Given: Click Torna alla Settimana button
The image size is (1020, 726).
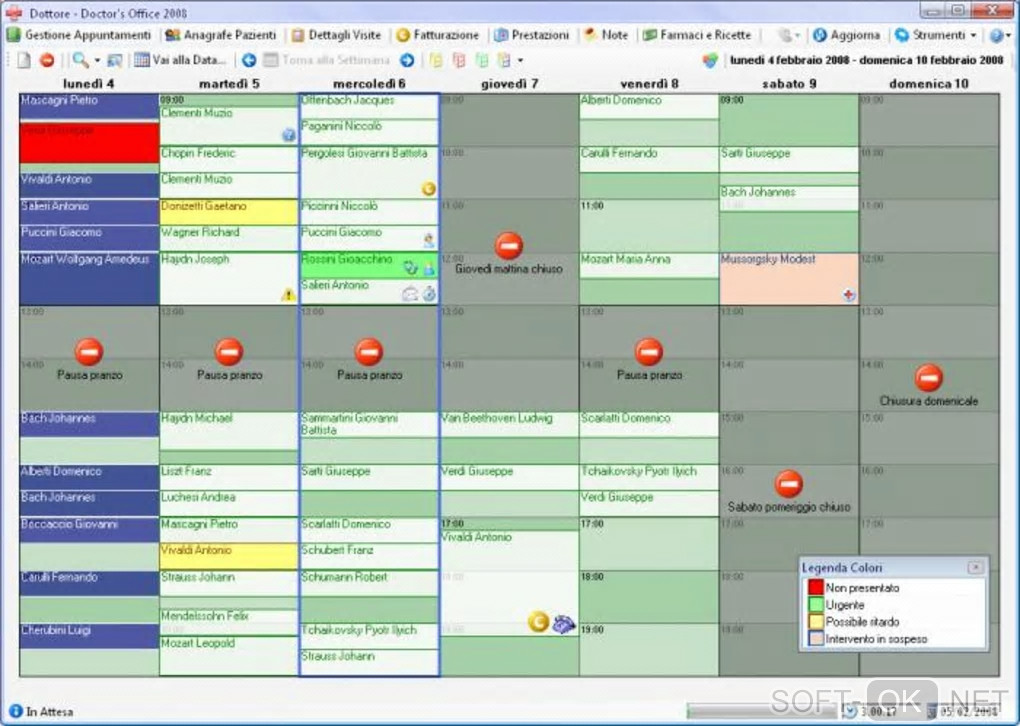Looking at the screenshot, I should 327,60.
